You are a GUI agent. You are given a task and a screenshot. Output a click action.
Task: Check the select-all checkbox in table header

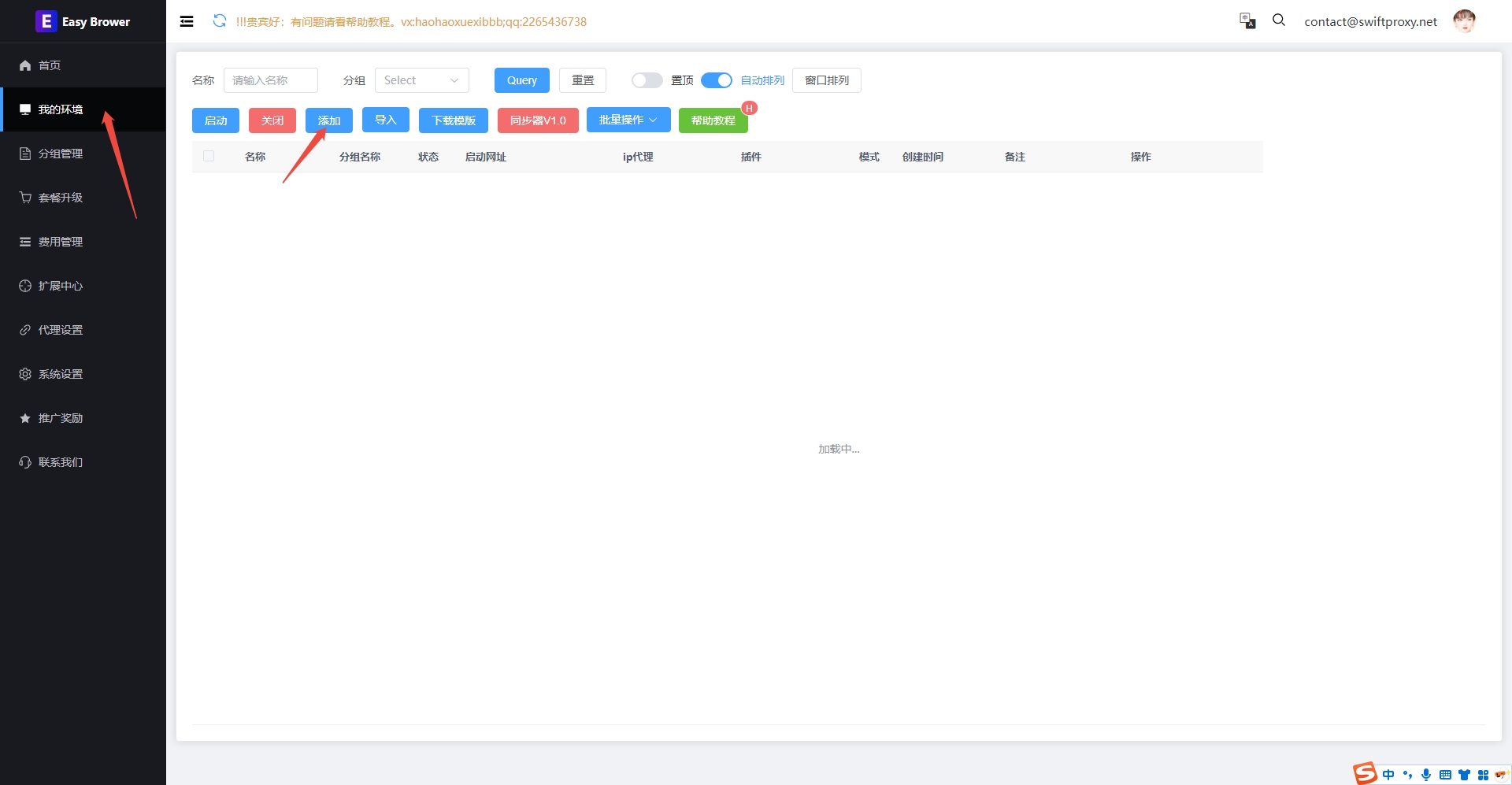tap(209, 157)
